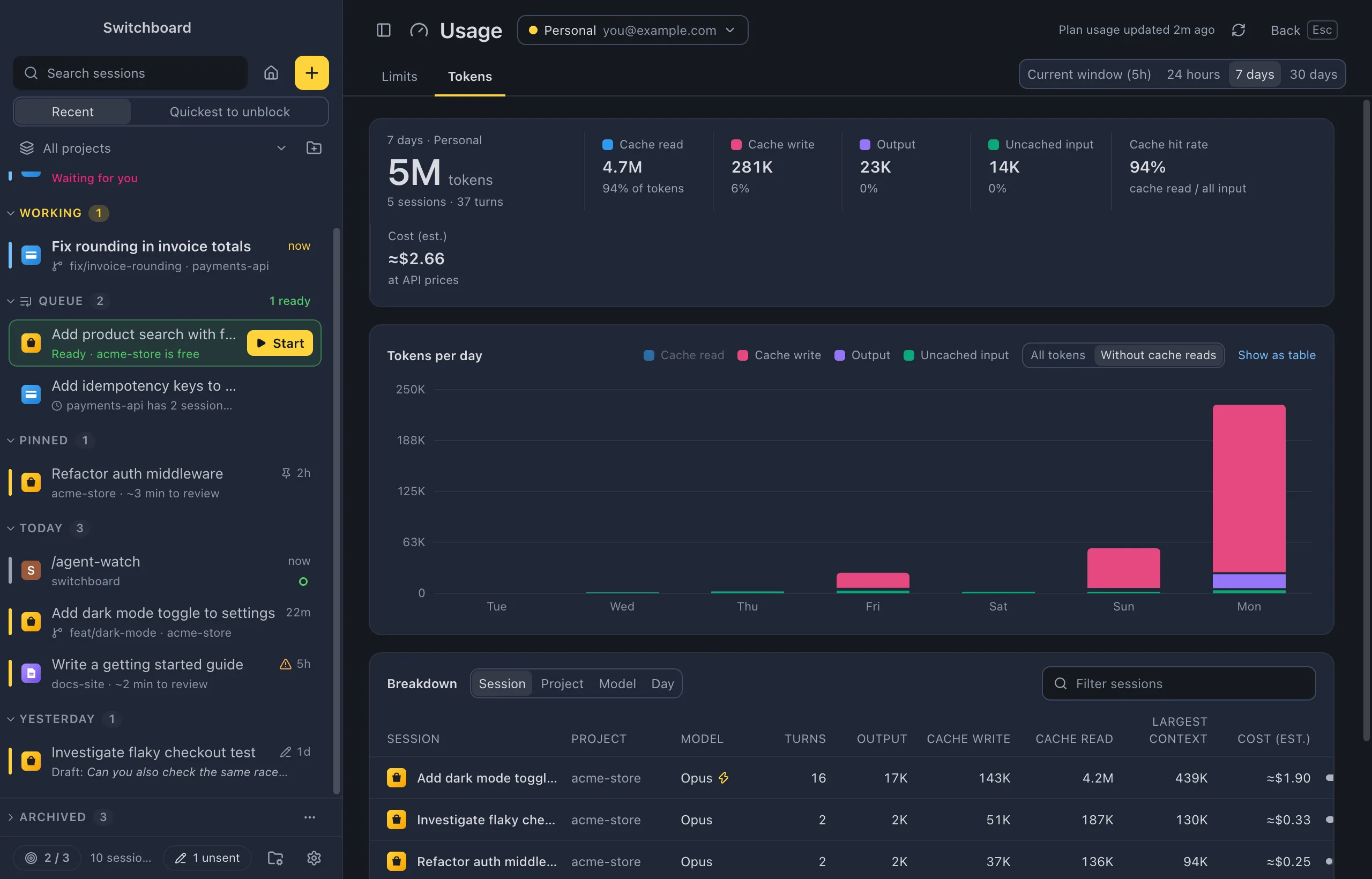Collapse the QUEUE section
Screen dimensions: 1372x879
(11, 301)
